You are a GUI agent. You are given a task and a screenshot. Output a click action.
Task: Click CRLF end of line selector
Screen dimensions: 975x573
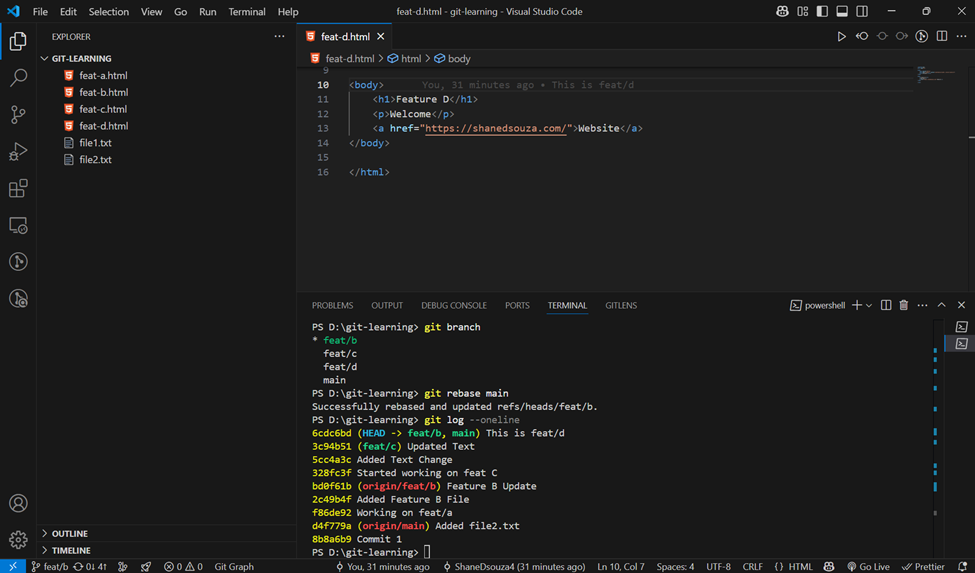click(x=752, y=566)
